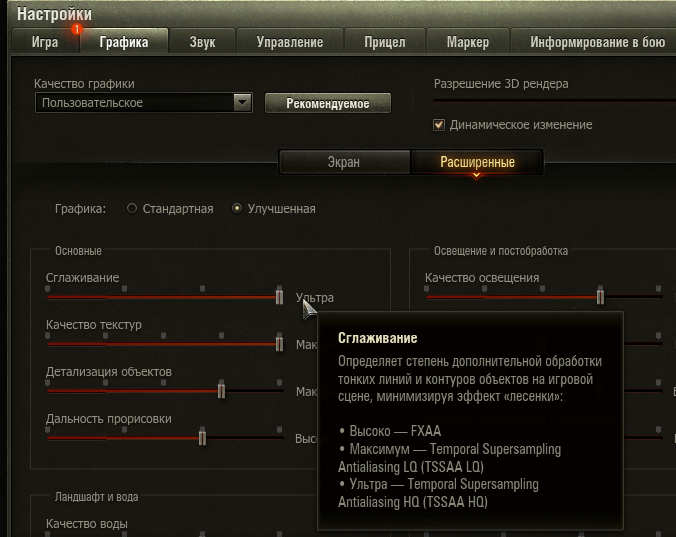Click the red notification badge on Игра tab
This screenshot has width=676, height=537.
point(77,29)
